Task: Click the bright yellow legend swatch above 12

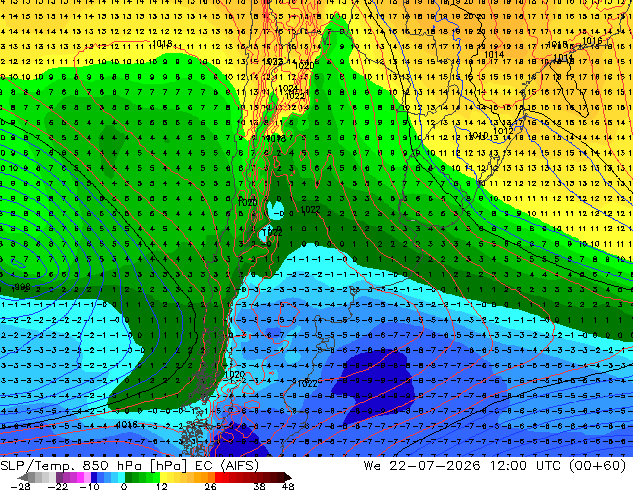Action: click(163, 477)
